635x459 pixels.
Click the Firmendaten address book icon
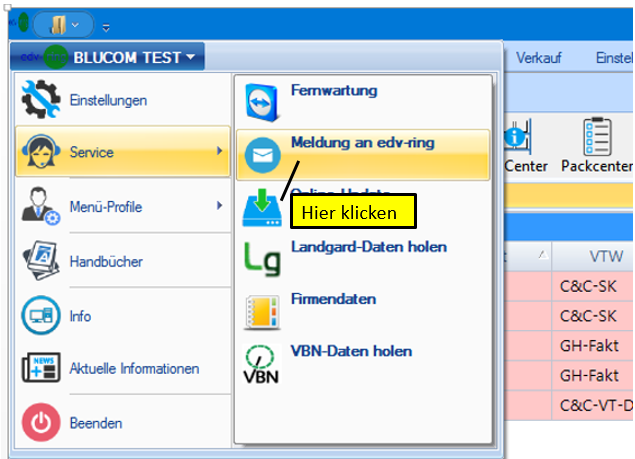[x=263, y=311]
